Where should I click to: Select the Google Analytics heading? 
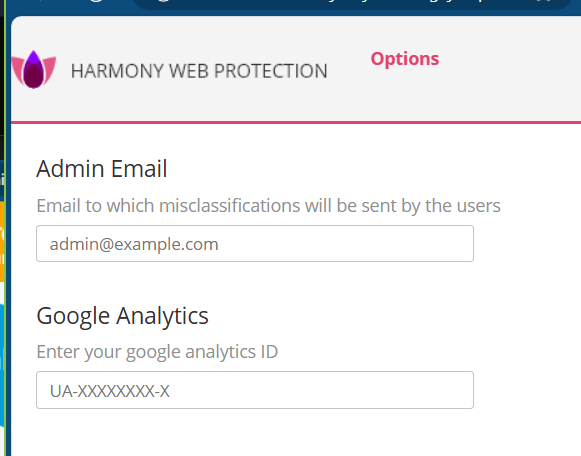122,316
